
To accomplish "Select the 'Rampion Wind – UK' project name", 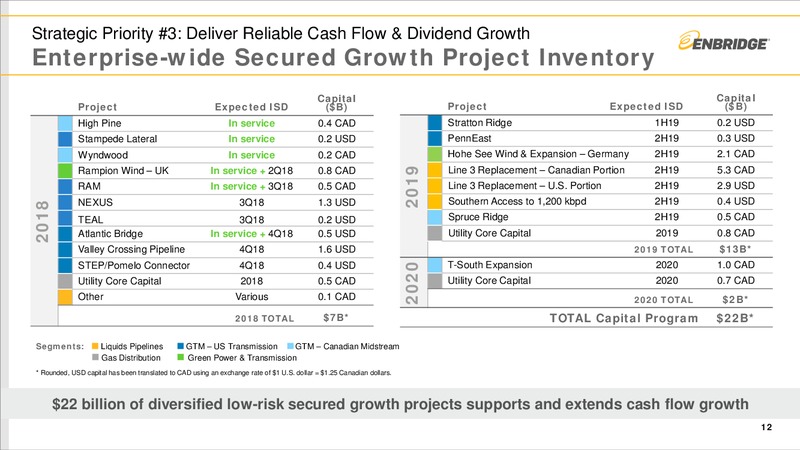I will 123,171.
